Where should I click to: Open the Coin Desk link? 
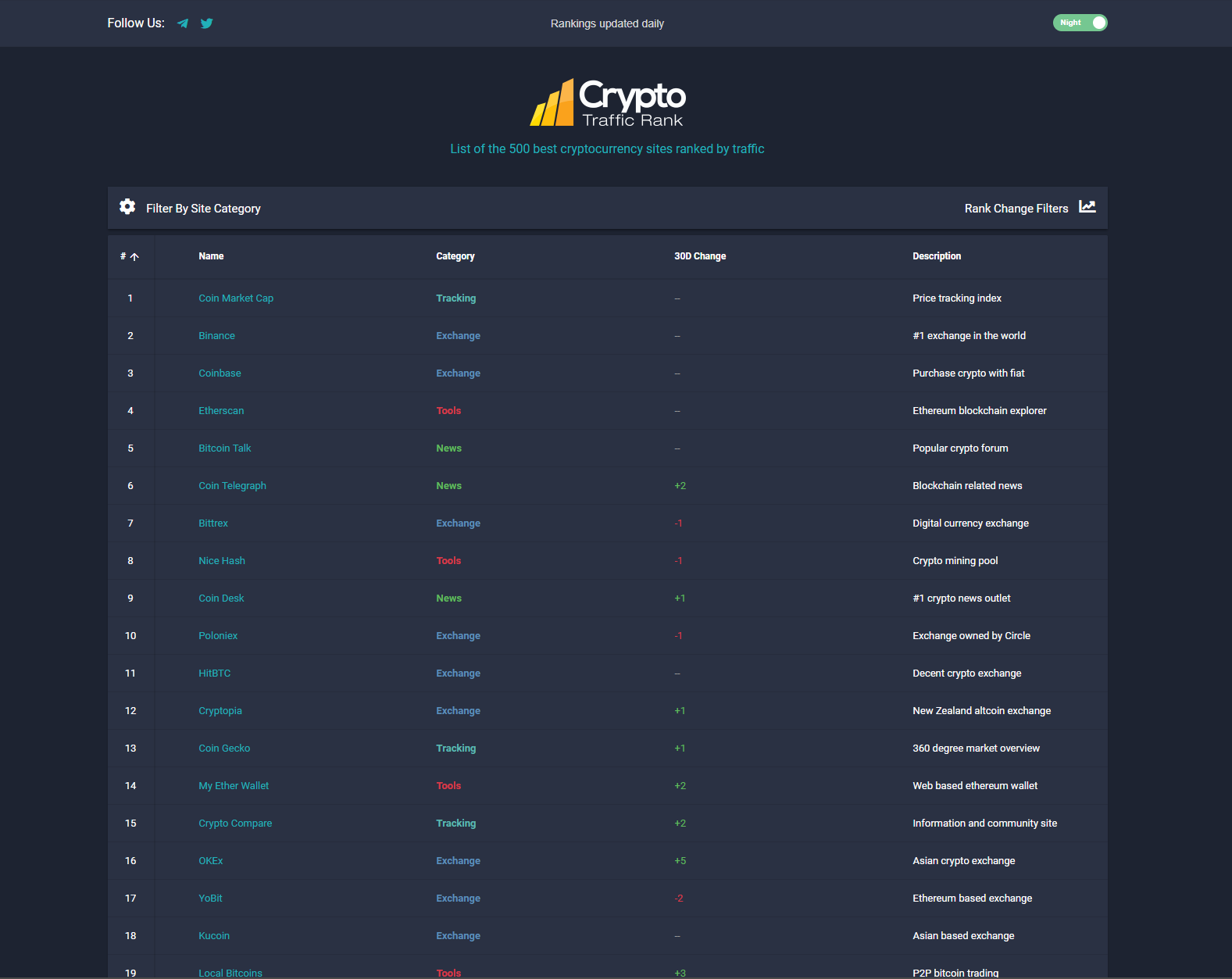(221, 598)
